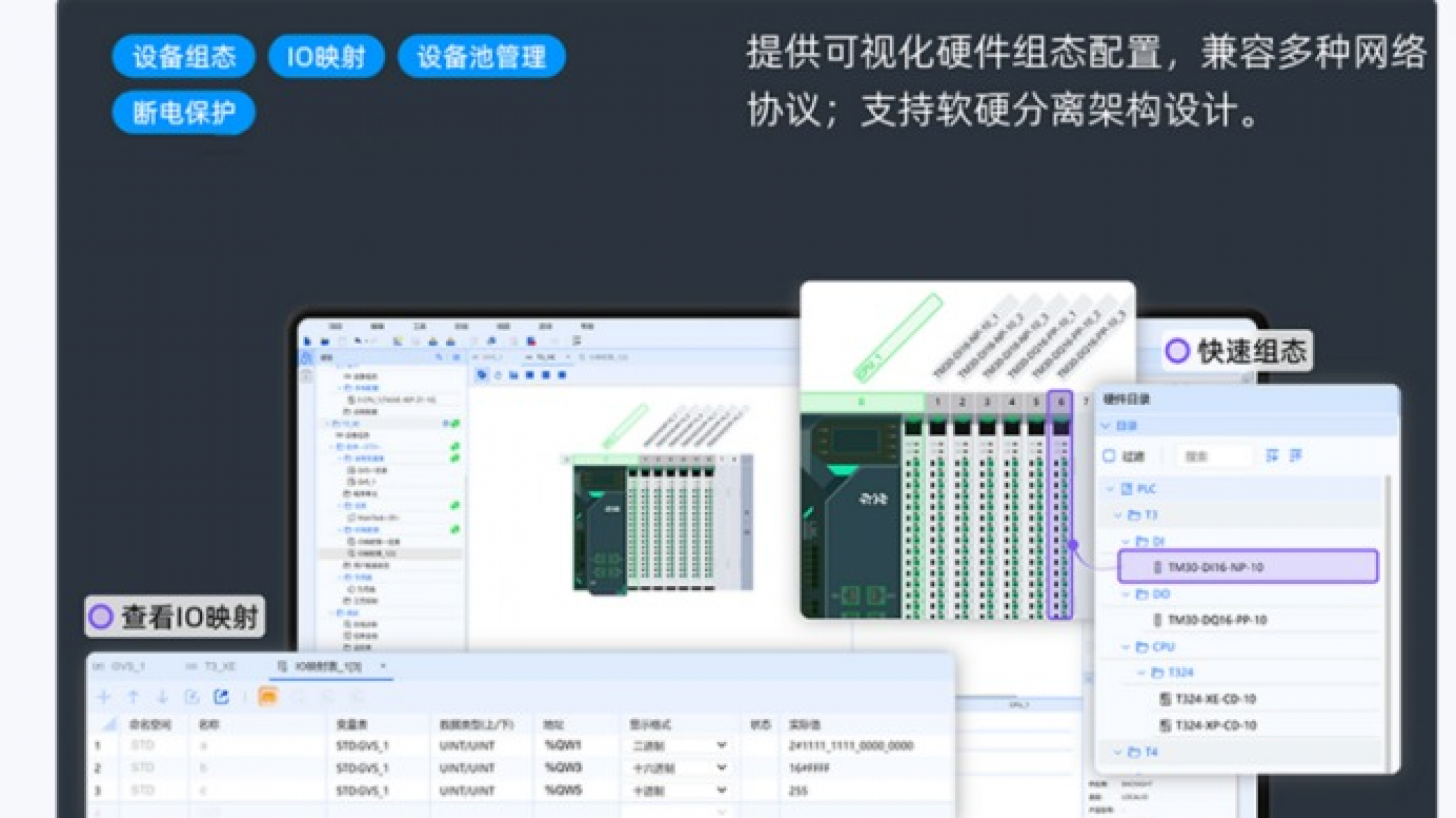
Task: Click the IO映射 blue tag
Action: (x=326, y=56)
